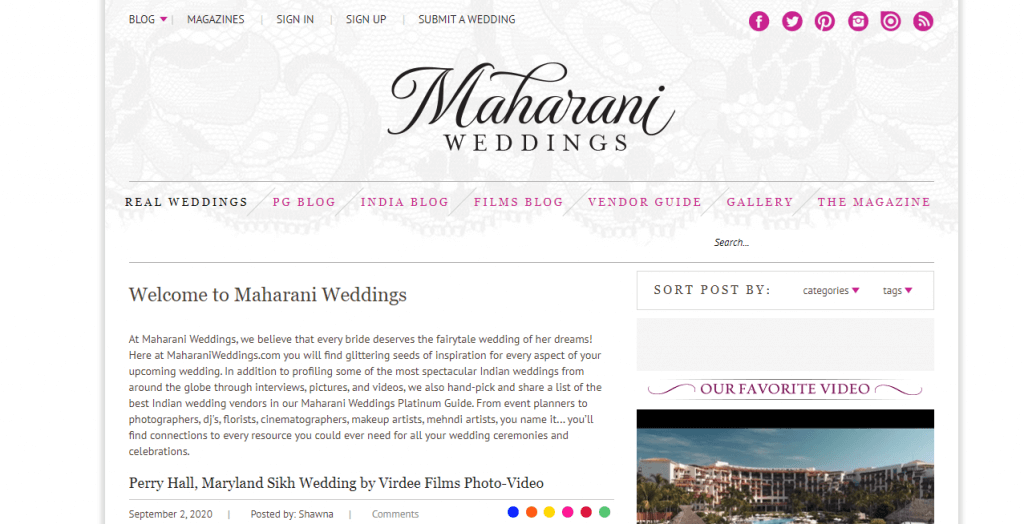Click SUBMIT A WEDDING link
Viewport: 1024px width, 524px height.
[x=466, y=20]
